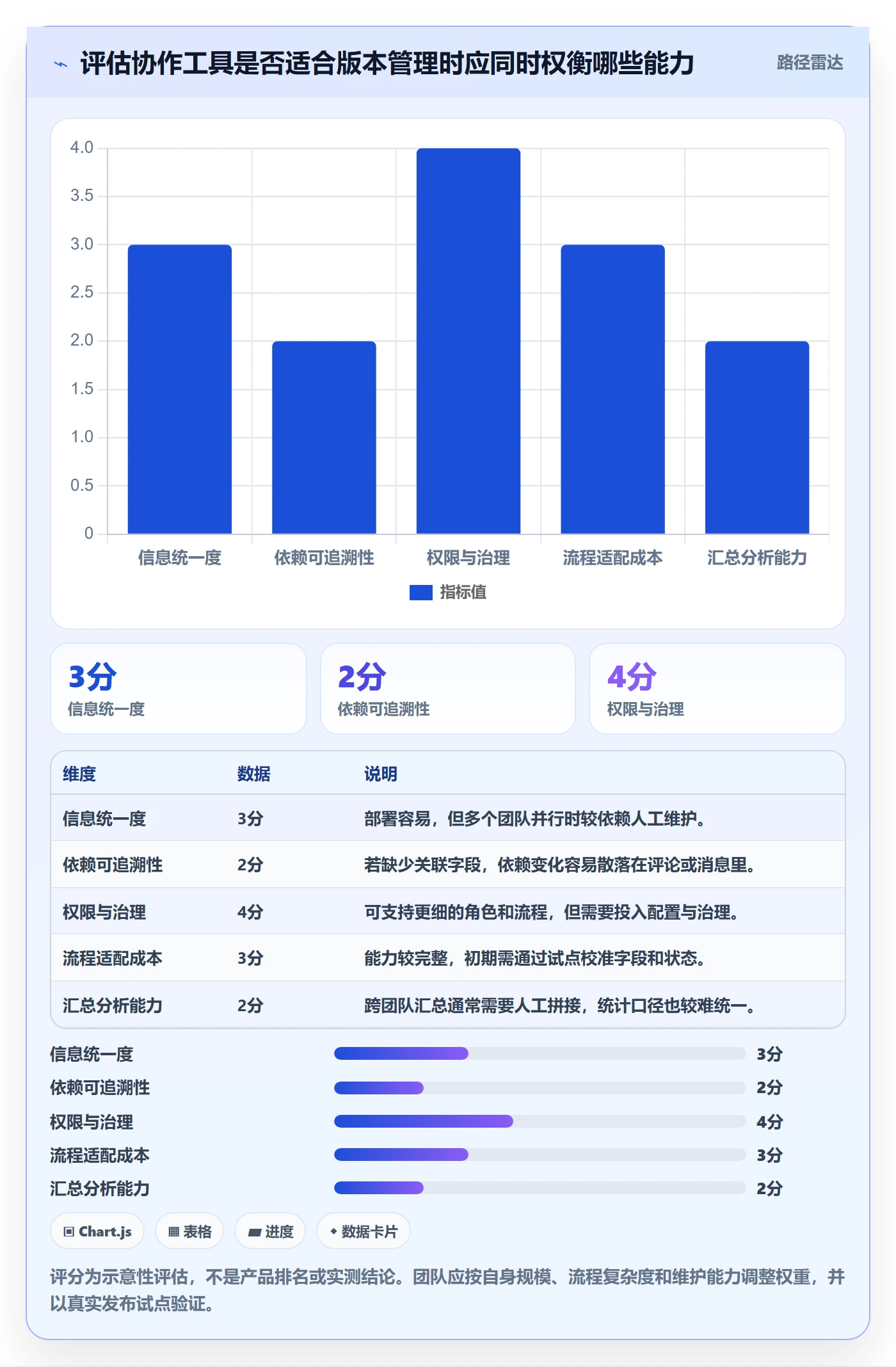Toggle the 指标值 legend color box
The width and height of the screenshot is (896, 1367).
pos(420,593)
